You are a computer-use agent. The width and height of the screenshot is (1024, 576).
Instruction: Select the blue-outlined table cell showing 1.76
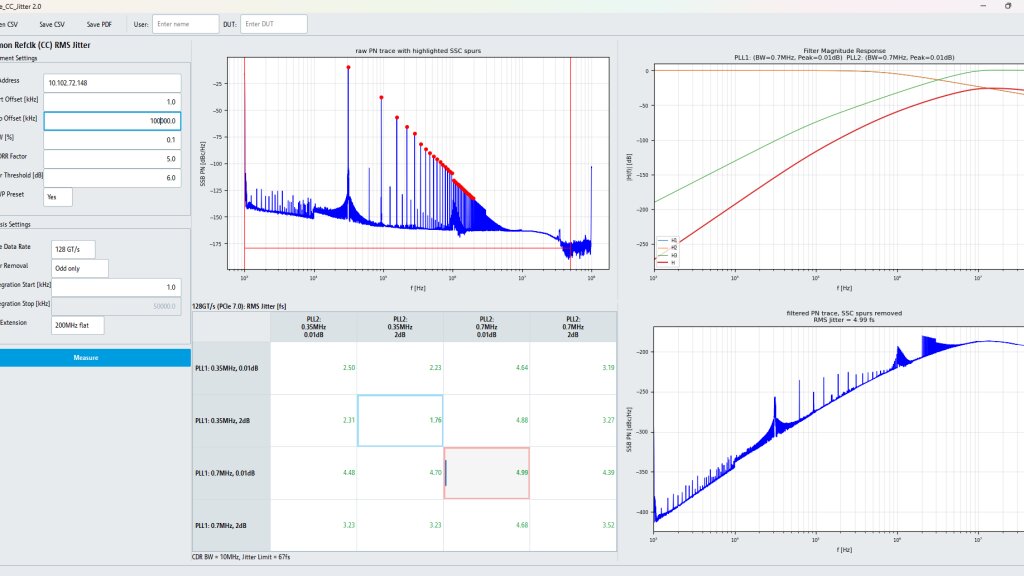point(400,421)
